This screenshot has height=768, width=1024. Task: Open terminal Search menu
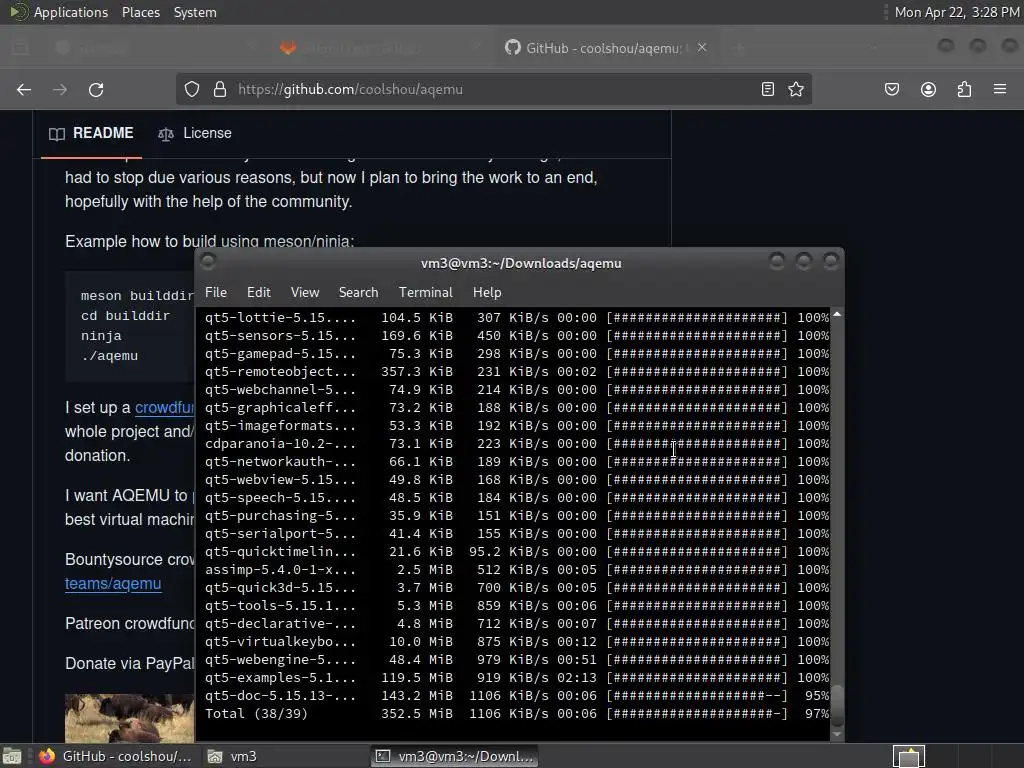coord(358,293)
